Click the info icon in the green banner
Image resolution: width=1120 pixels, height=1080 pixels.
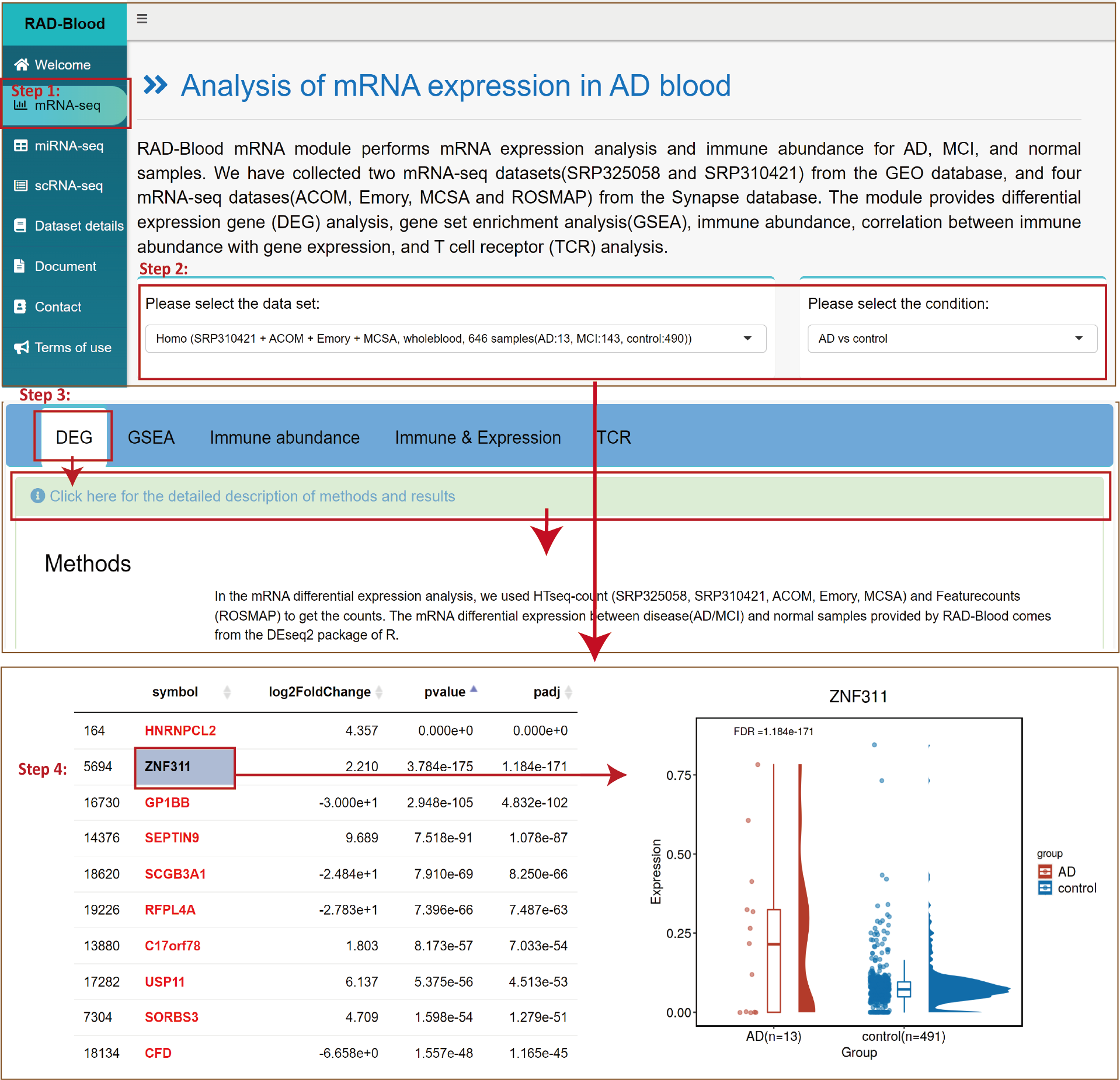[x=37, y=496]
